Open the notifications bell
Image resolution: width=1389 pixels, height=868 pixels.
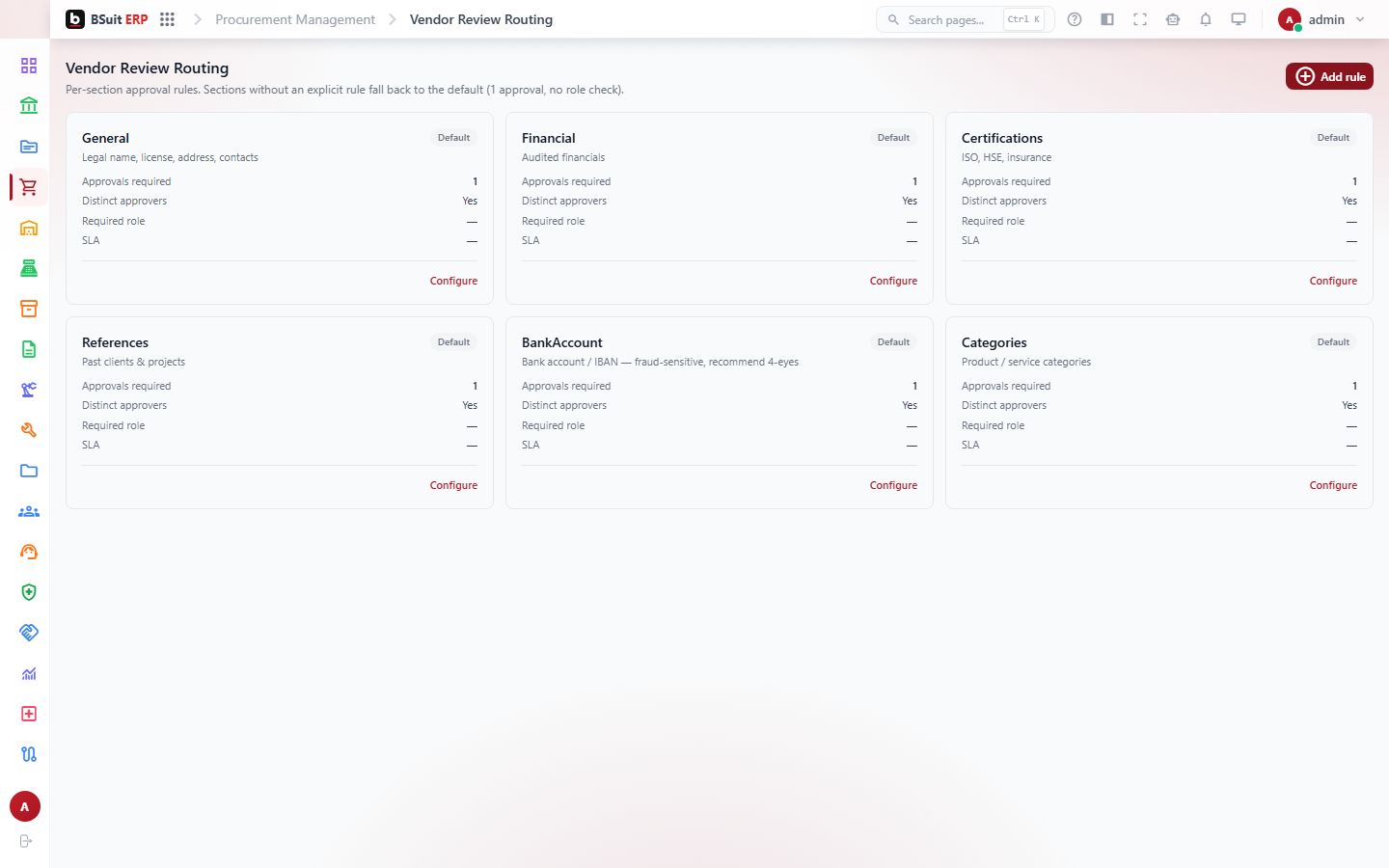pyautogui.click(x=1206, y=19)
